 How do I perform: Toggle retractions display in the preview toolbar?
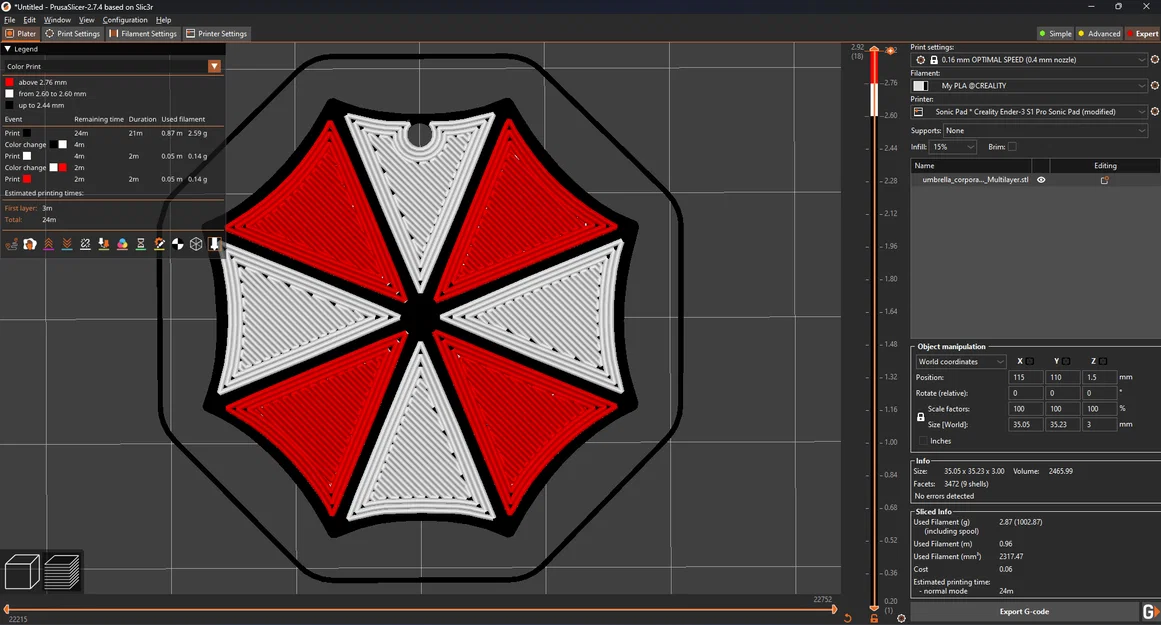coord(48,244)
